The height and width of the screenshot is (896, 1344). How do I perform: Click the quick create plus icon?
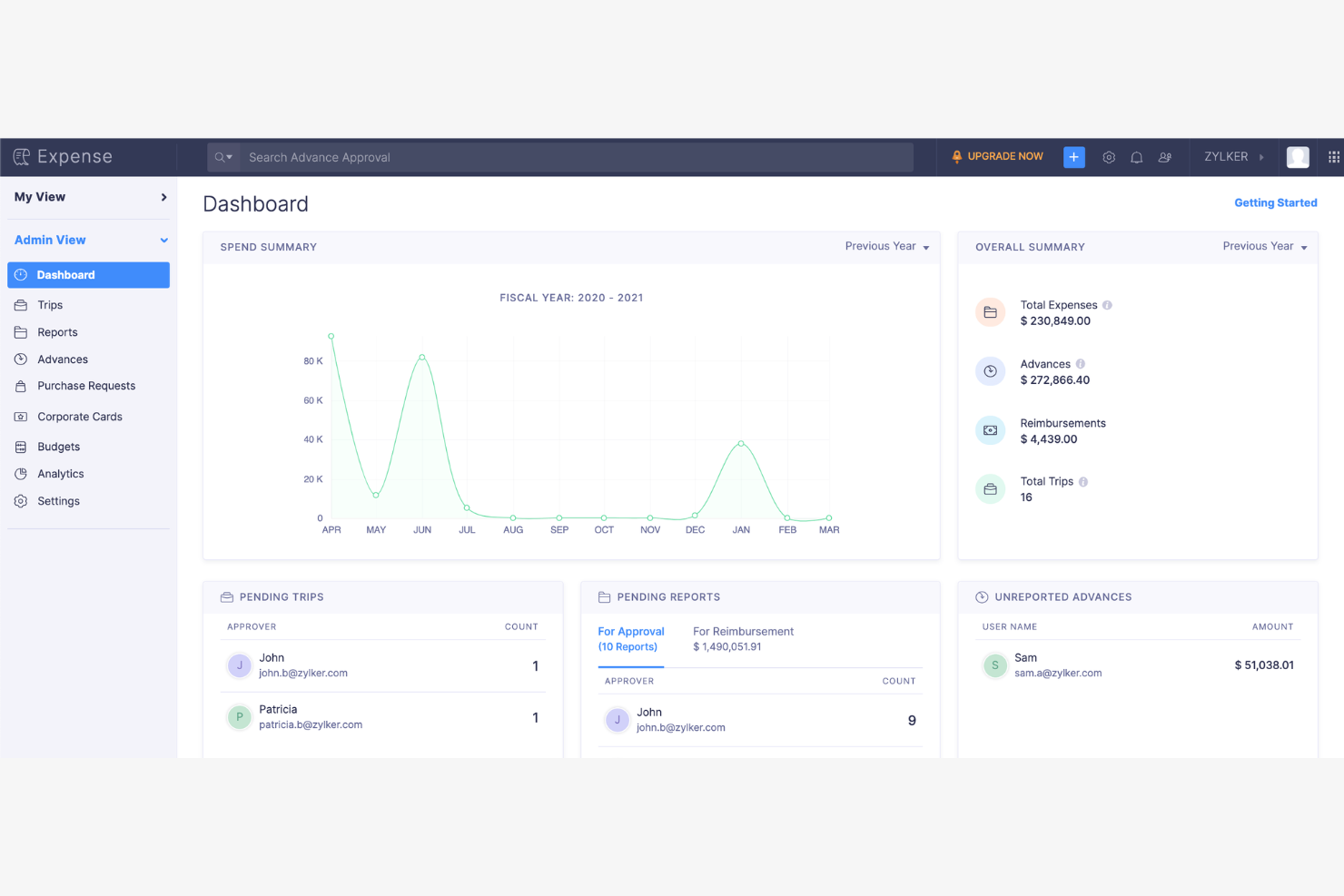[x=1073, y=157]
